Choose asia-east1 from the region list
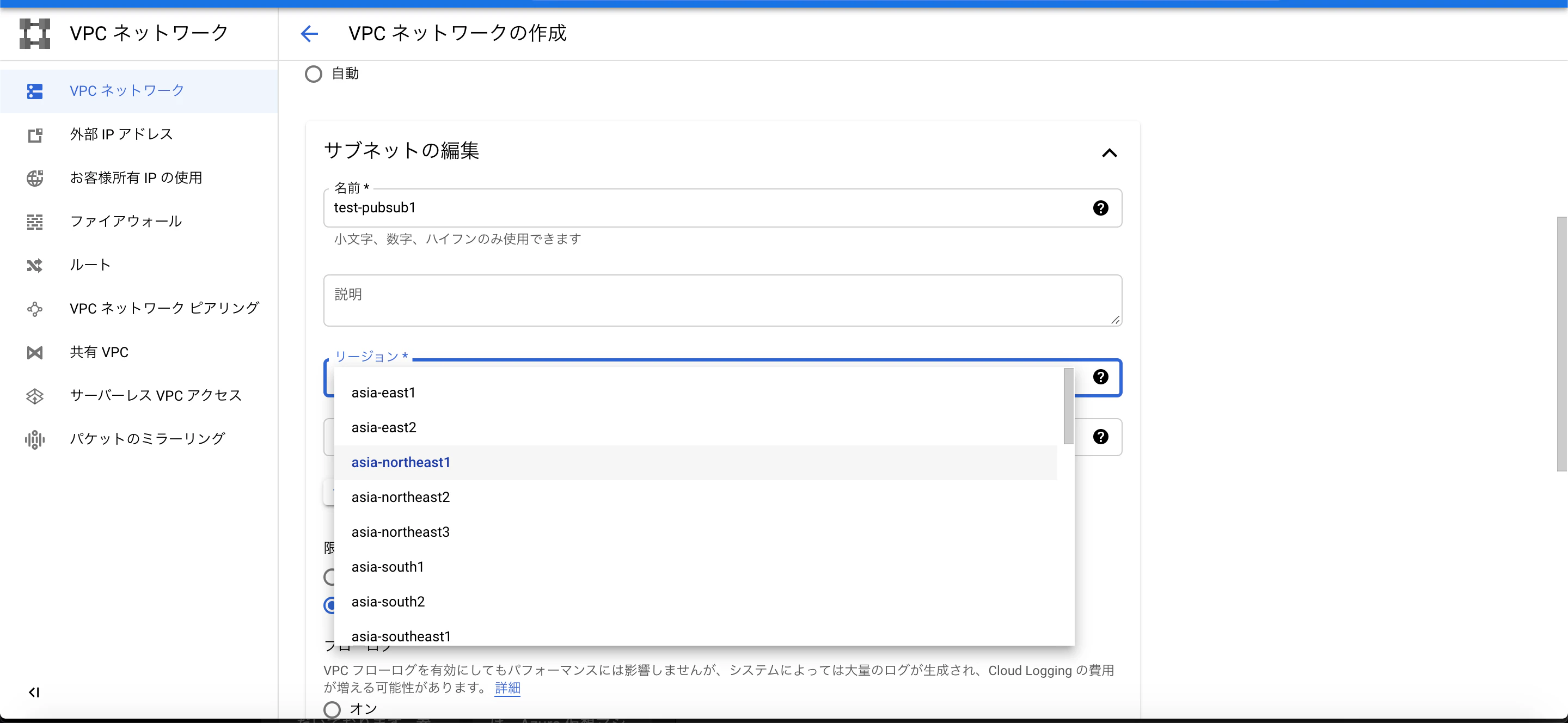The height and width of the screenshot is (723, 1568). (x=695, y=393)
